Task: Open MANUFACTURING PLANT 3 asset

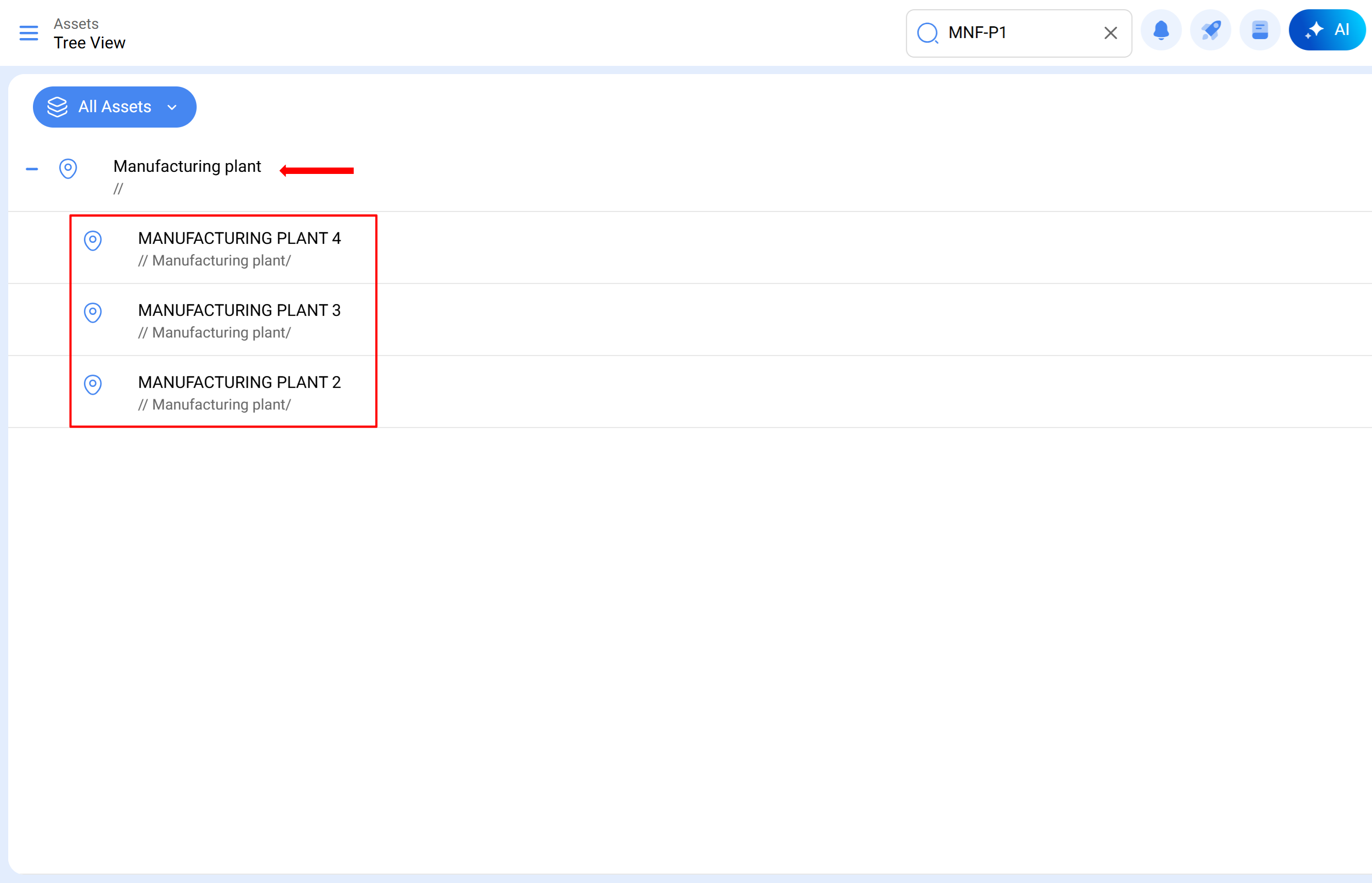Action: pos(239,311)
